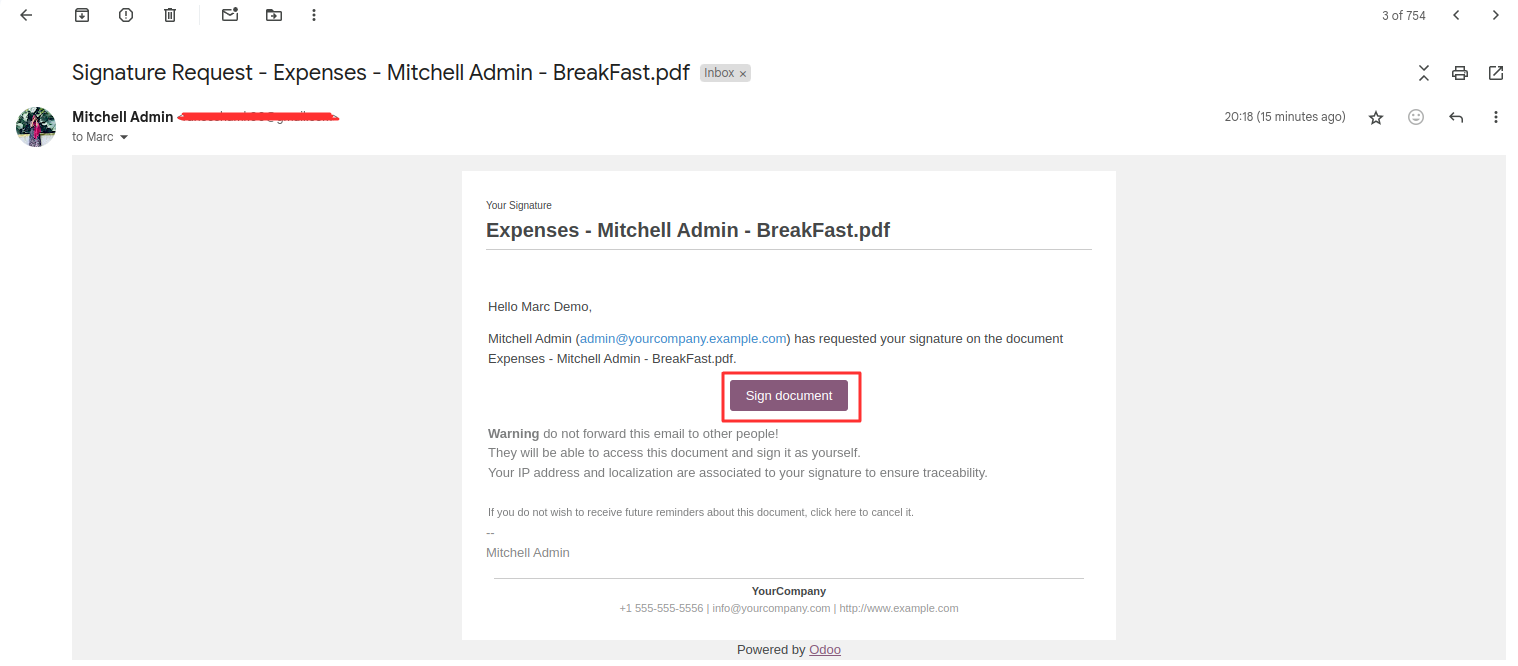Delete this email with trash icon

170,15
